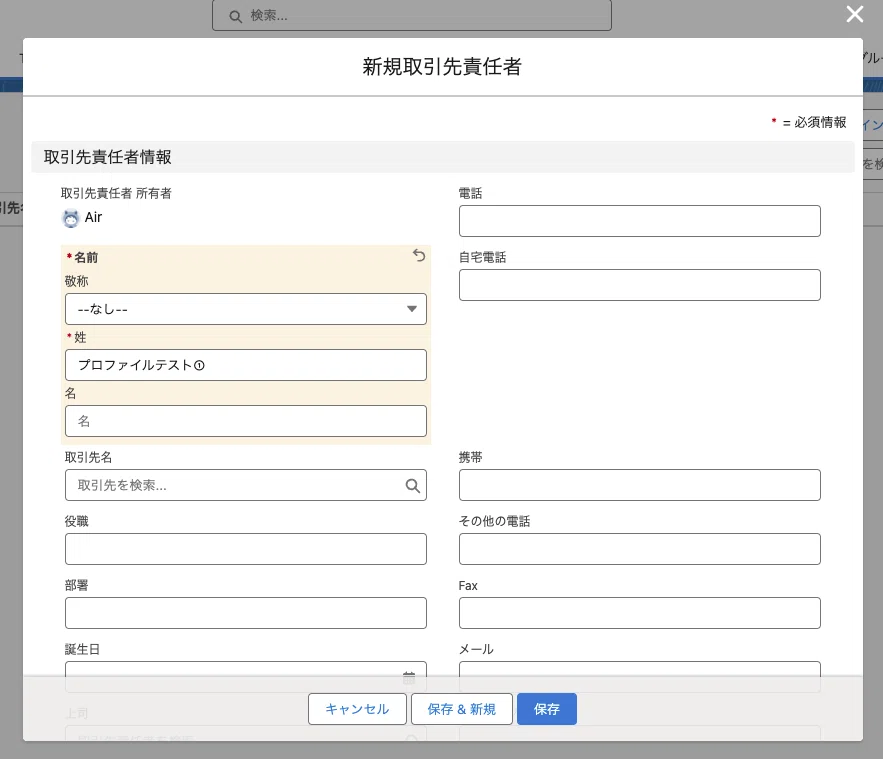Click the search icon in global search
The width and height of the screenshot is (883, 759).
point(235,16)
